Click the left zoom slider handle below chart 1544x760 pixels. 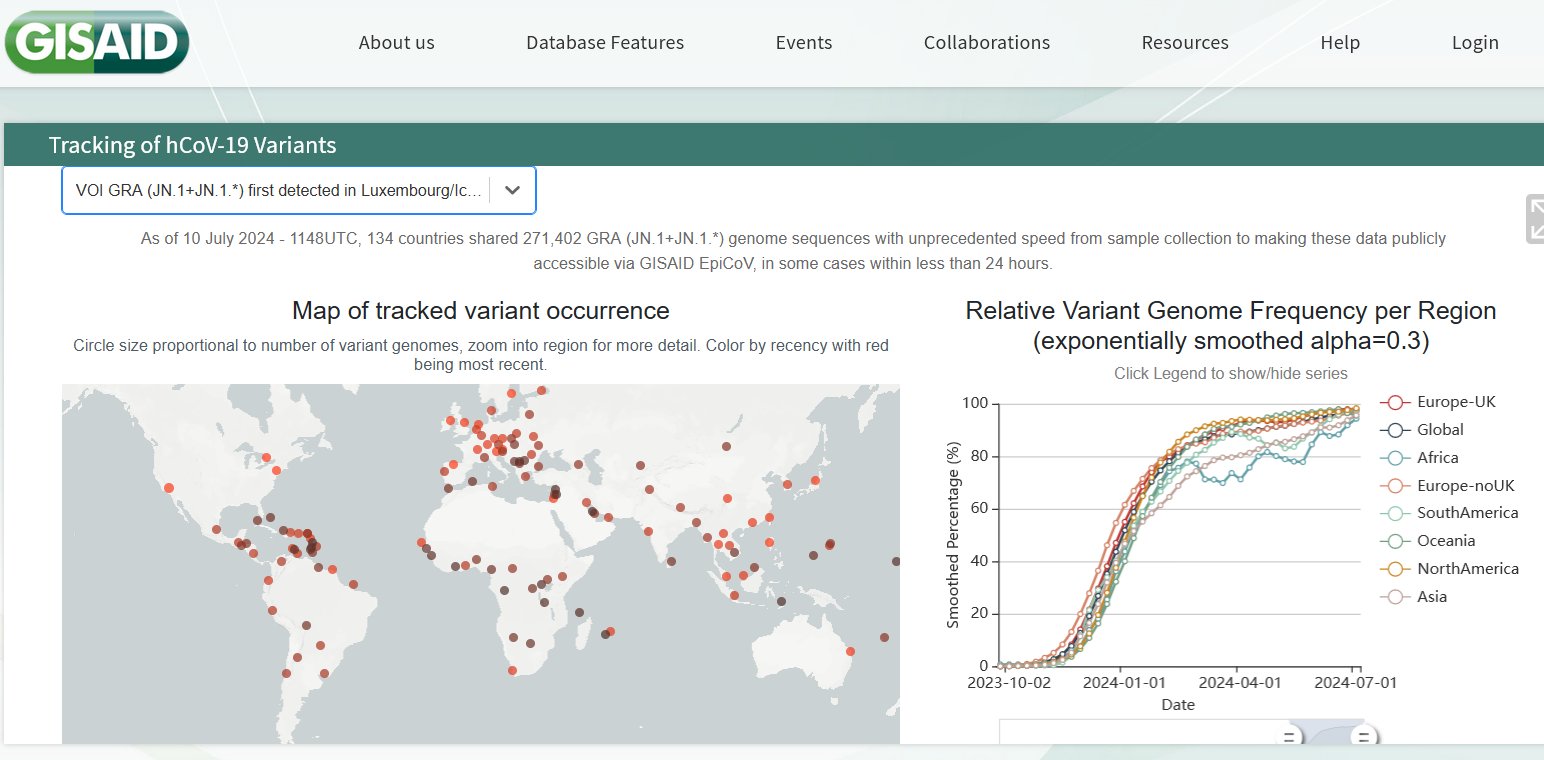coord(1289,737)
